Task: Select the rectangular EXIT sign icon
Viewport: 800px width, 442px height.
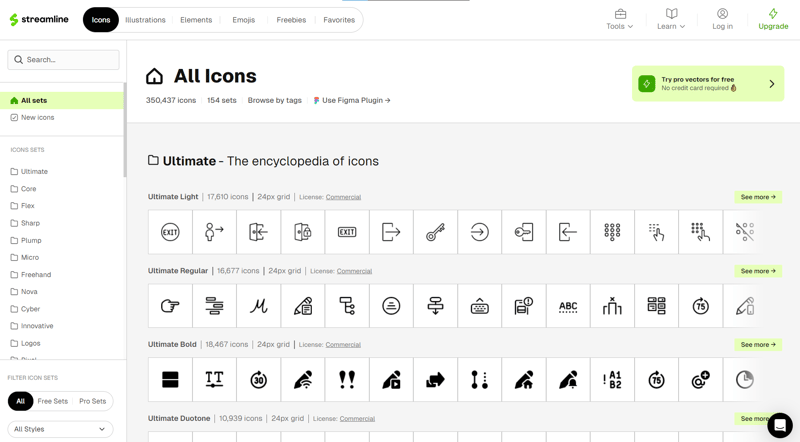Action: pos(347,232)
